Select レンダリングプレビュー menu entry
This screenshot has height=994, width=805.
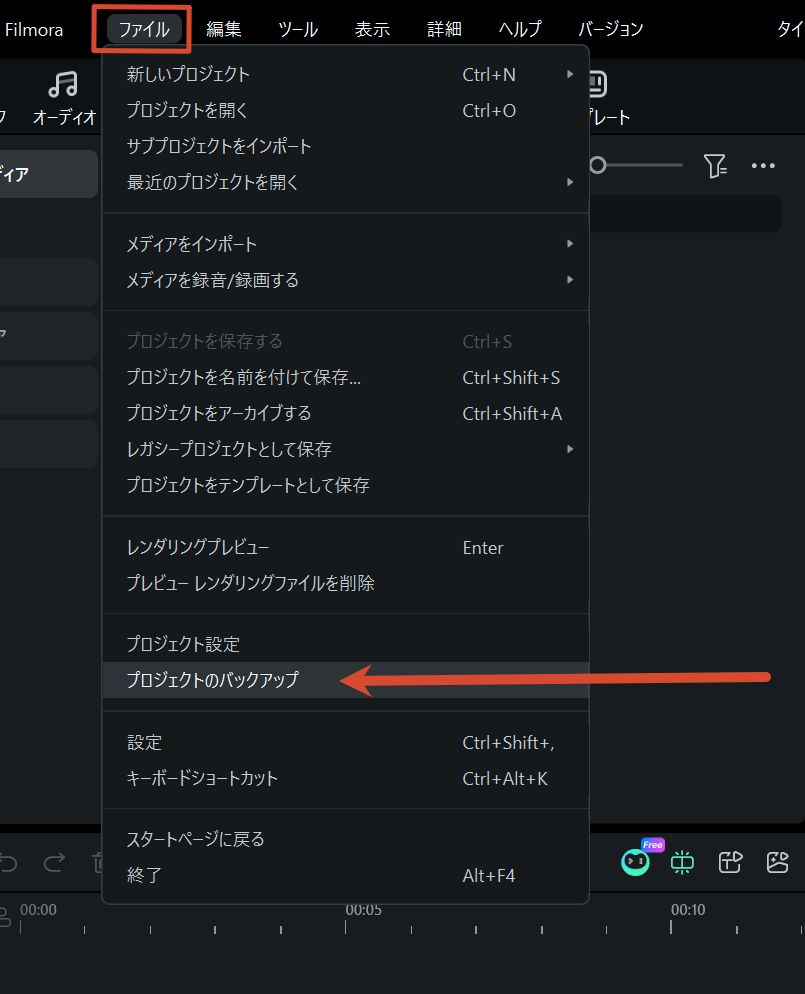(x=345, y=547)
